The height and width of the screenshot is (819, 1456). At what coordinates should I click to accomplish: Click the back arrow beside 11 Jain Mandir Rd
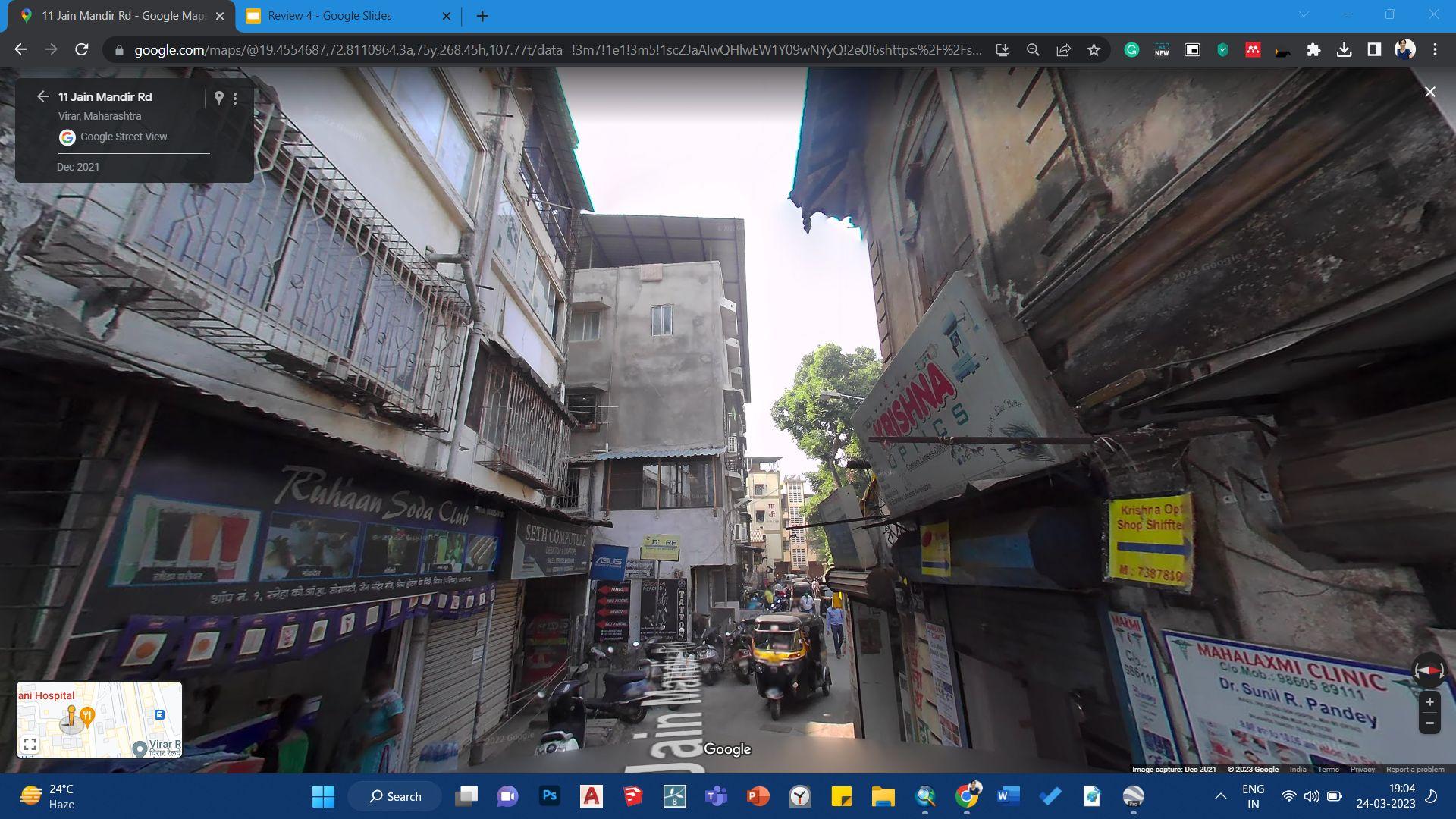42,96
